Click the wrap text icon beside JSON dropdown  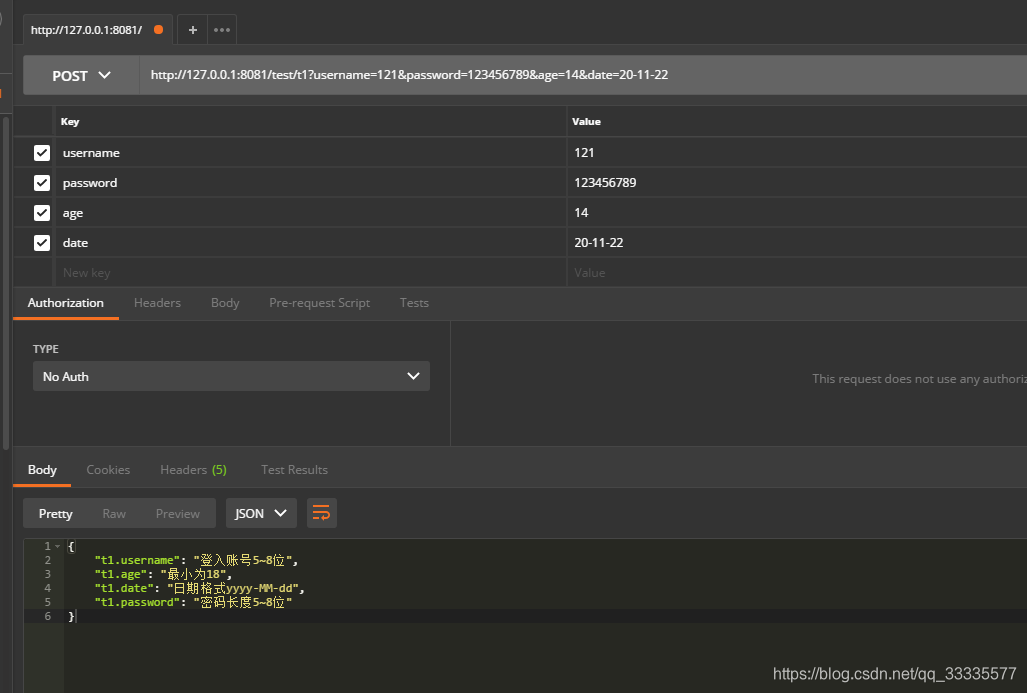pos(321,513)
